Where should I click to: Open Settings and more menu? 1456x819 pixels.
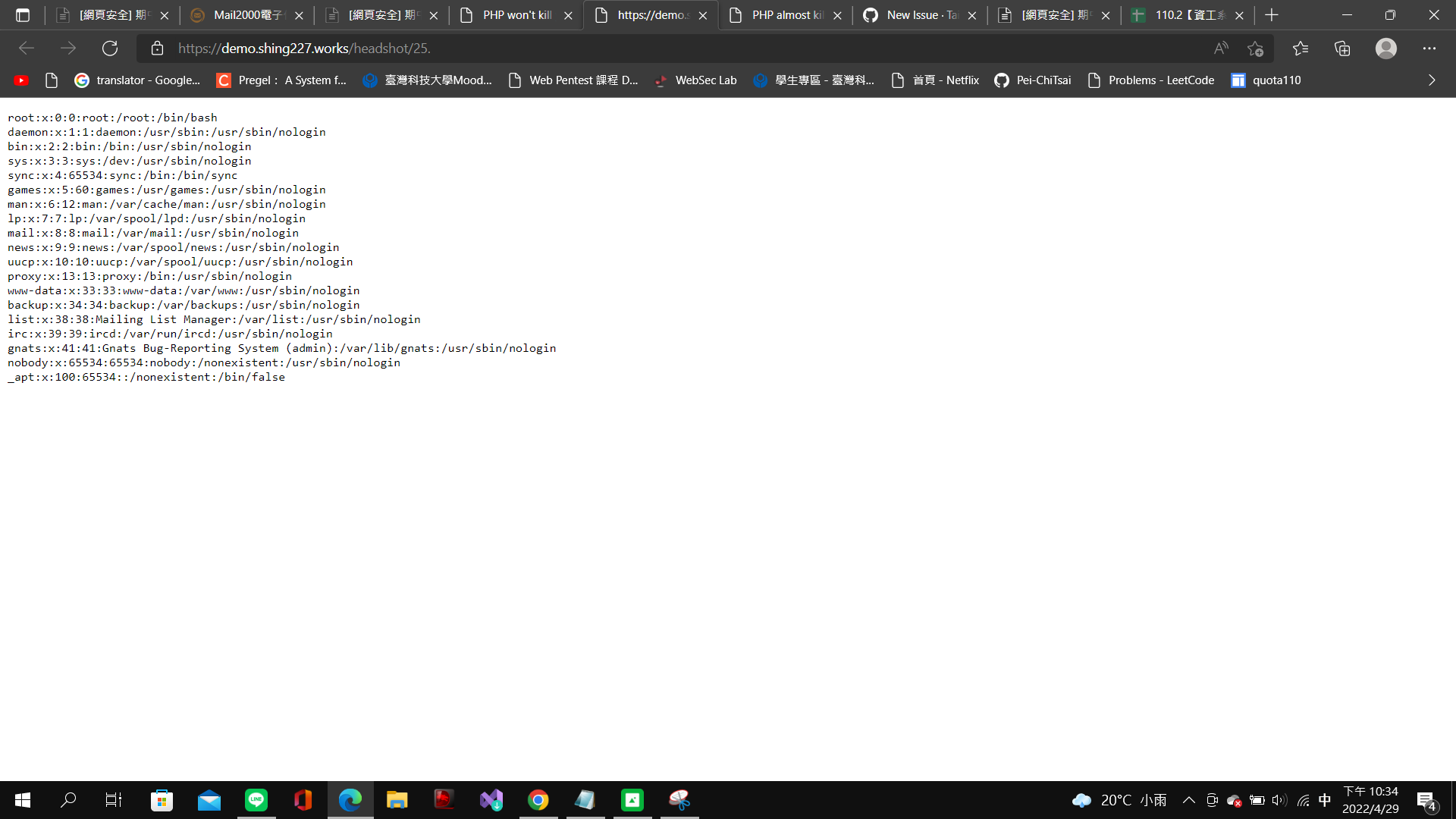pyautogui.click(x=1430, y=48)
